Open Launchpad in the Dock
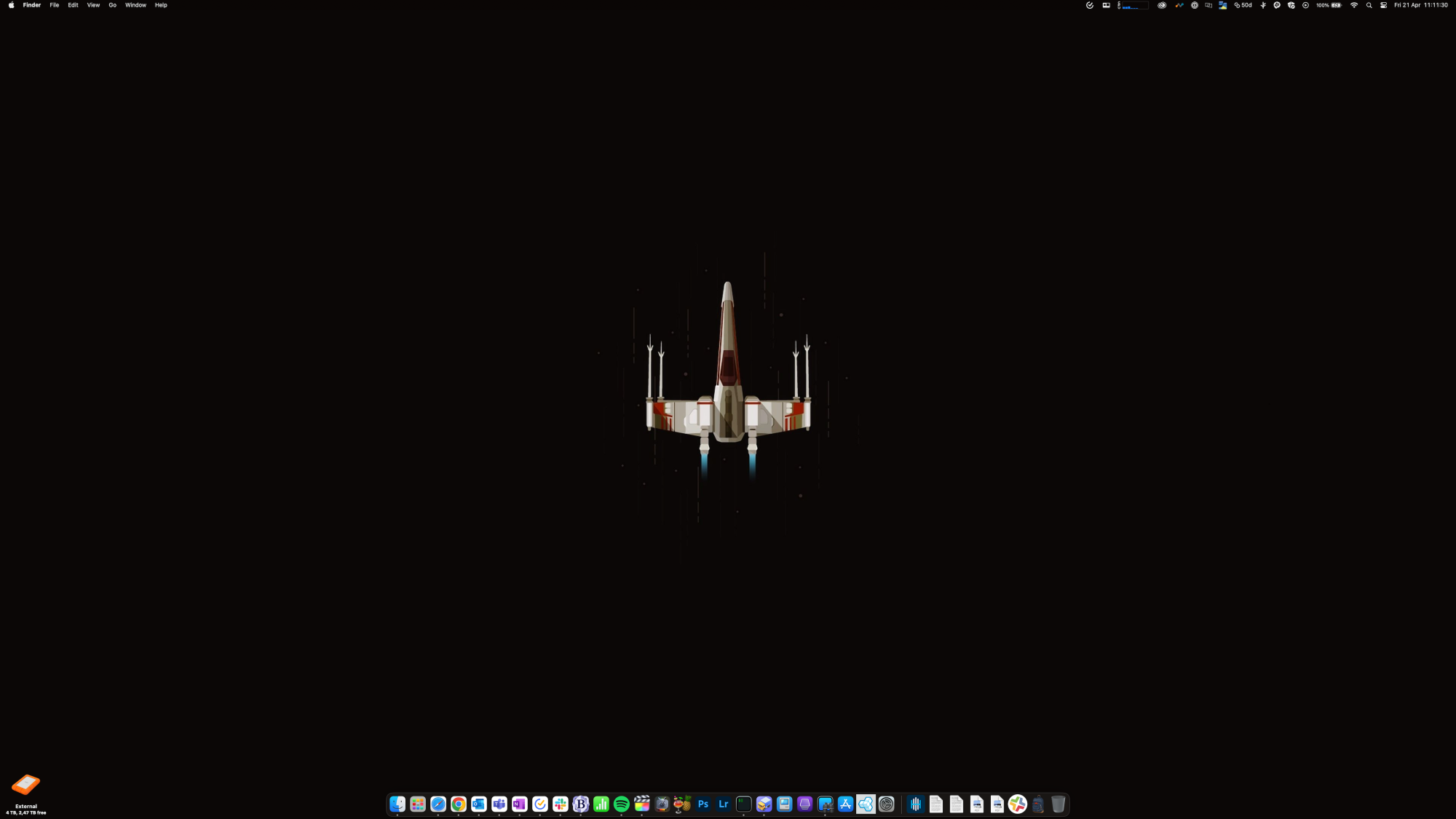The height and width of the screenshot is (819, 1456). (x=418, y=804)
